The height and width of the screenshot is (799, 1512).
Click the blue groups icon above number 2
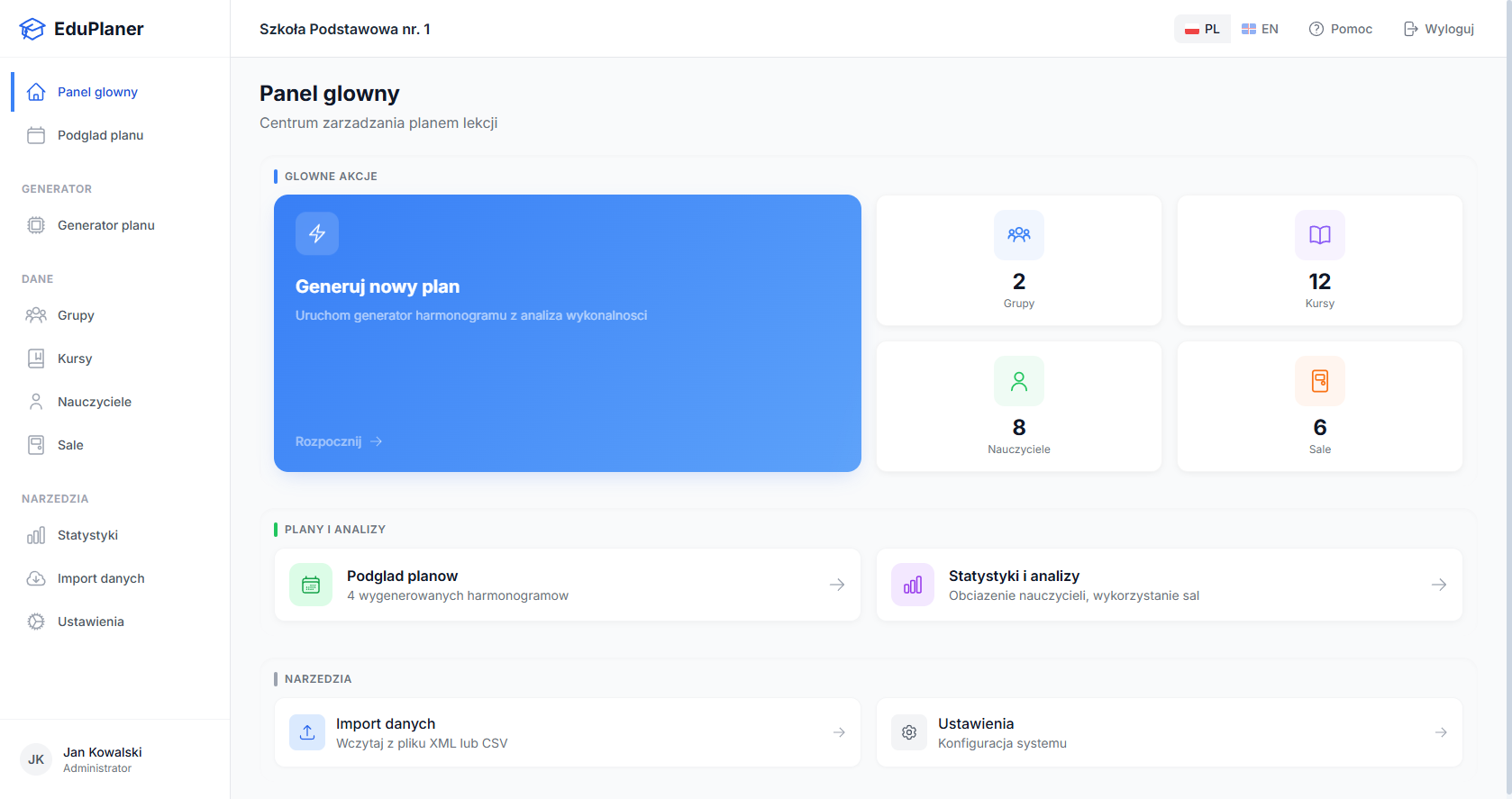pos(1019,235)
